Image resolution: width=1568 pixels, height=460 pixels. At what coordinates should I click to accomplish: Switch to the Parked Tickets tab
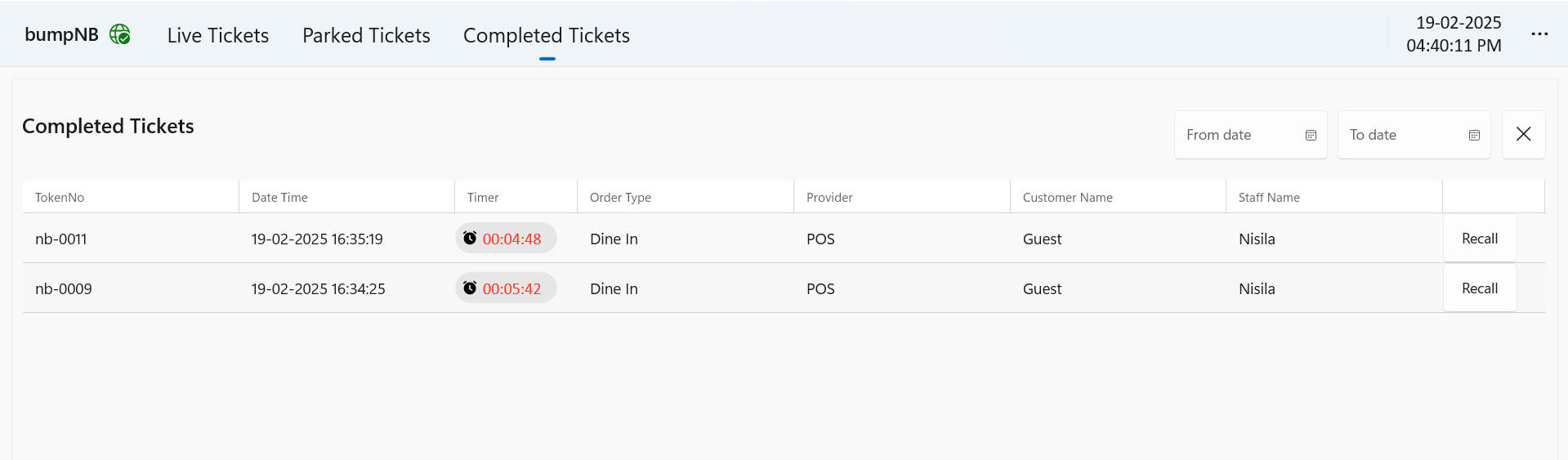[366, 36]
